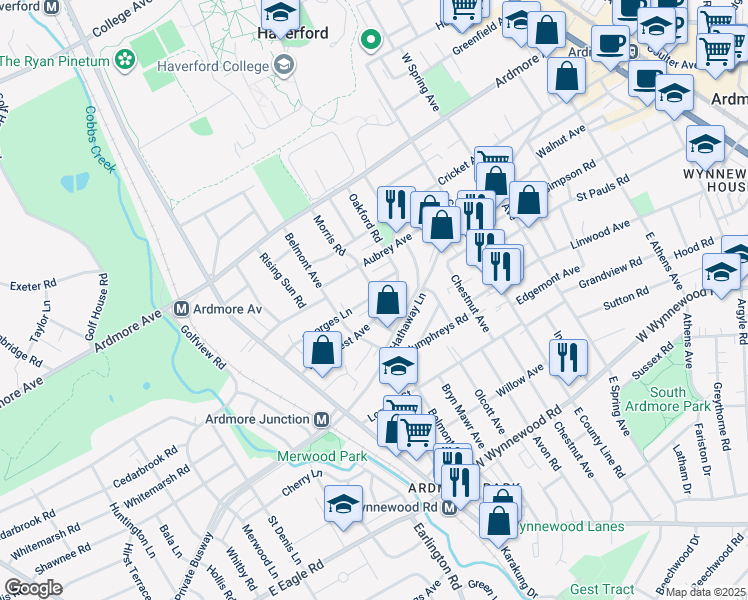The image size is (748, 600).
Task: Click the school marker below Cherry Ln
Action: (x=343, y=507)
